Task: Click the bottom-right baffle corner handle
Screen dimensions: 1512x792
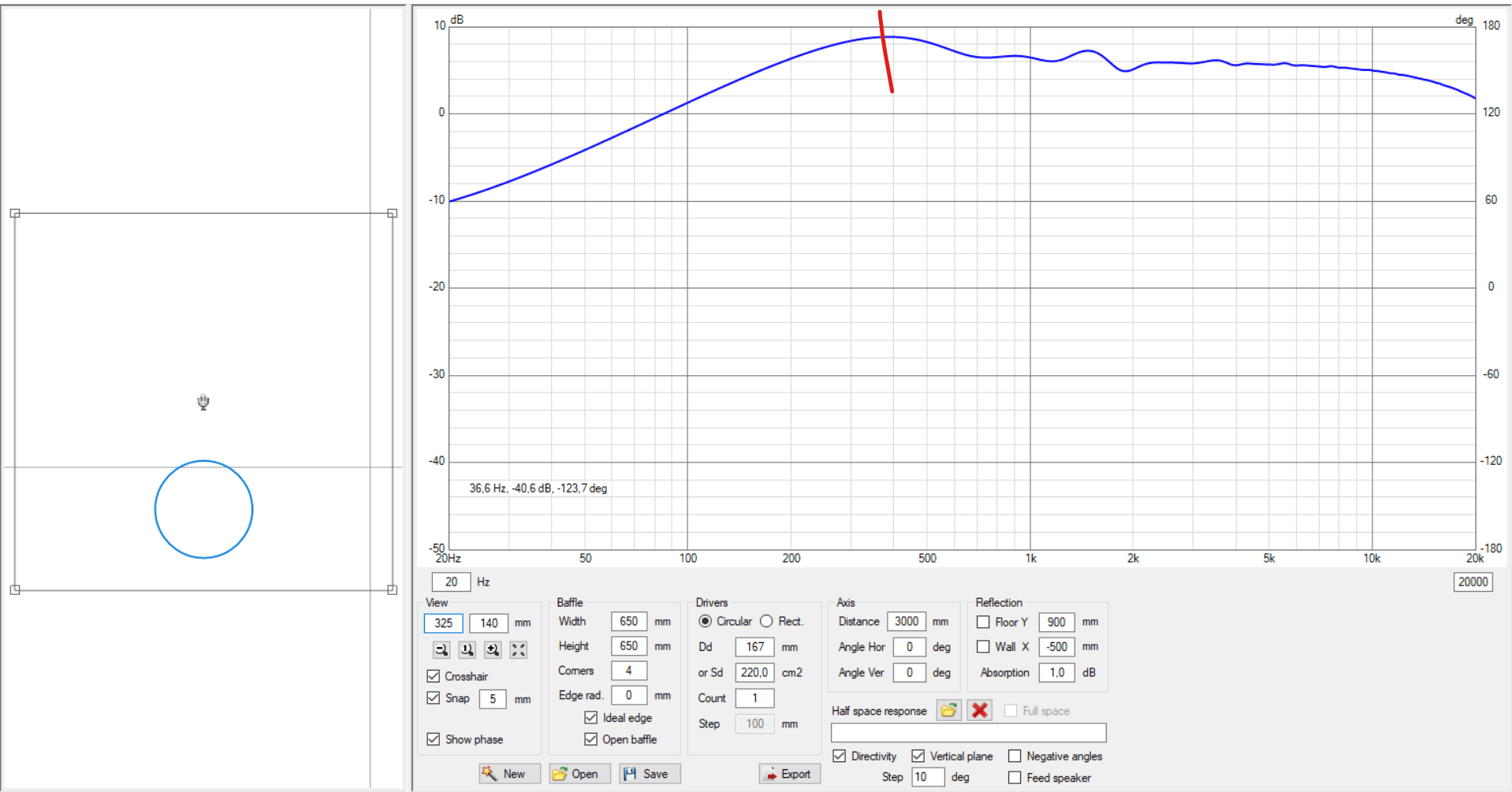Action: point(393,589)
